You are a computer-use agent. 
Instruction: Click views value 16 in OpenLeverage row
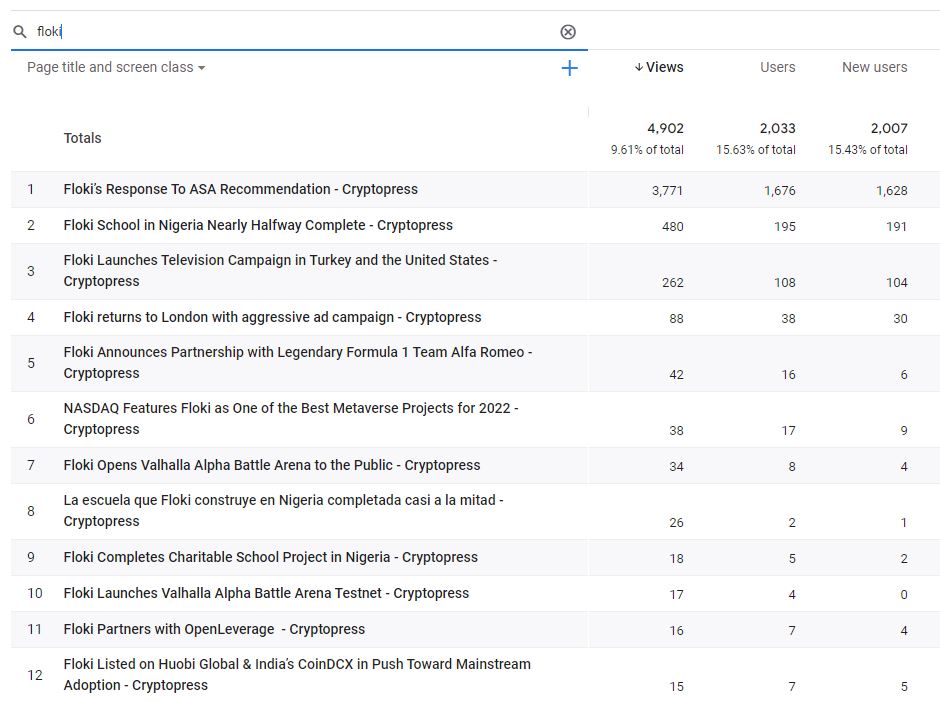tap(676, 631)
